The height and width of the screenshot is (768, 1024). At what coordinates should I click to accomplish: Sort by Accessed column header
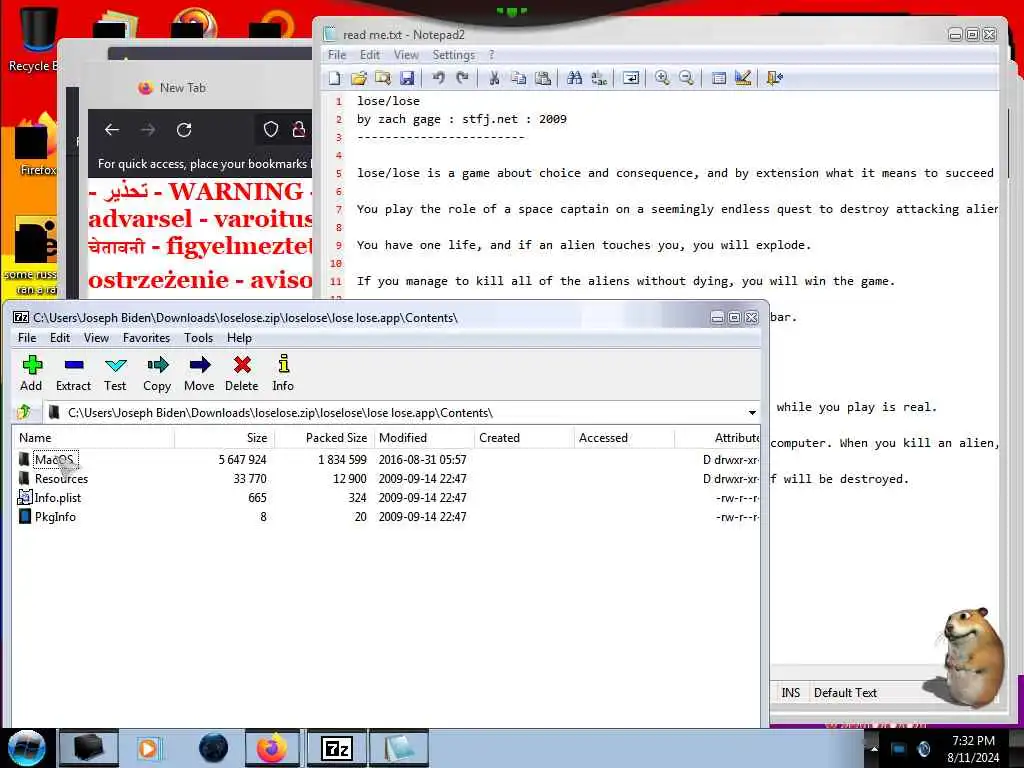coord(624,438)
